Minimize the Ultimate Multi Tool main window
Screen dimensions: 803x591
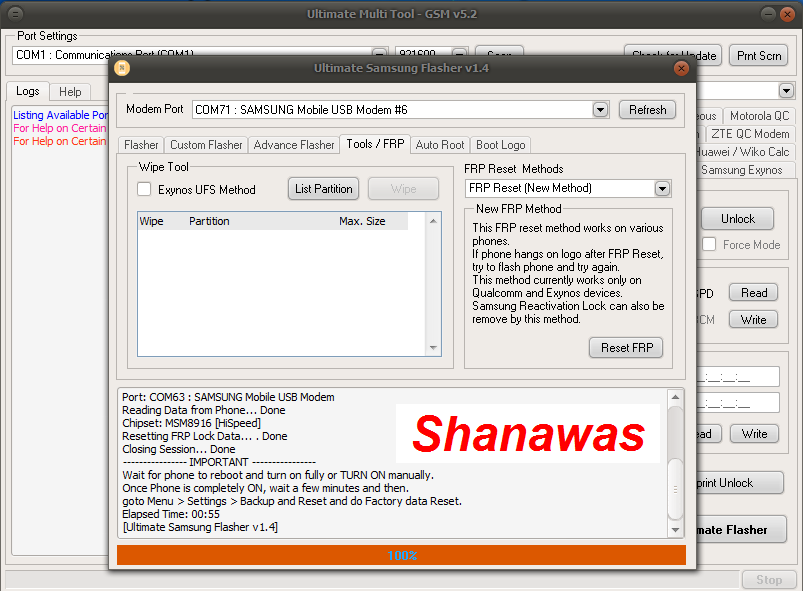(x=768, y=14)
